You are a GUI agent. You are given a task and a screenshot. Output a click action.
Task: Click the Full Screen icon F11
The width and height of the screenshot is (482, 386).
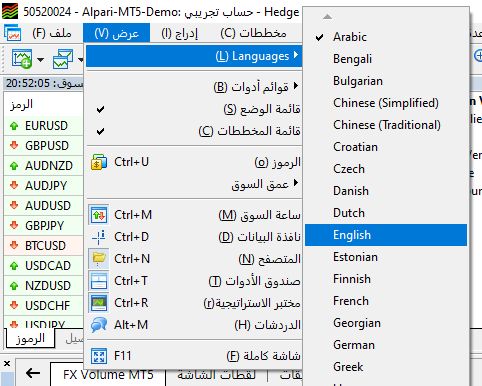(99, 356)
